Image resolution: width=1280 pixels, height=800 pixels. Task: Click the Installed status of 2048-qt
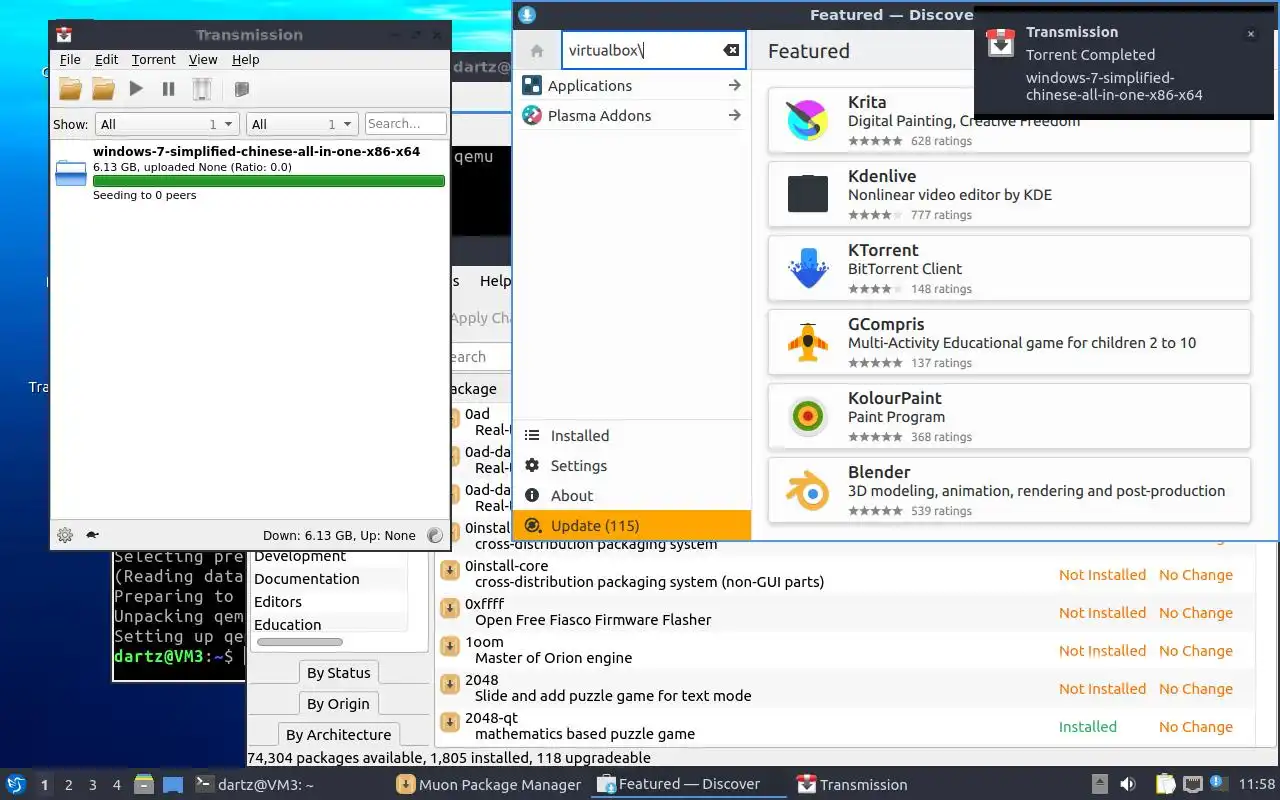pyautogui.click(x=1088, y=727)
